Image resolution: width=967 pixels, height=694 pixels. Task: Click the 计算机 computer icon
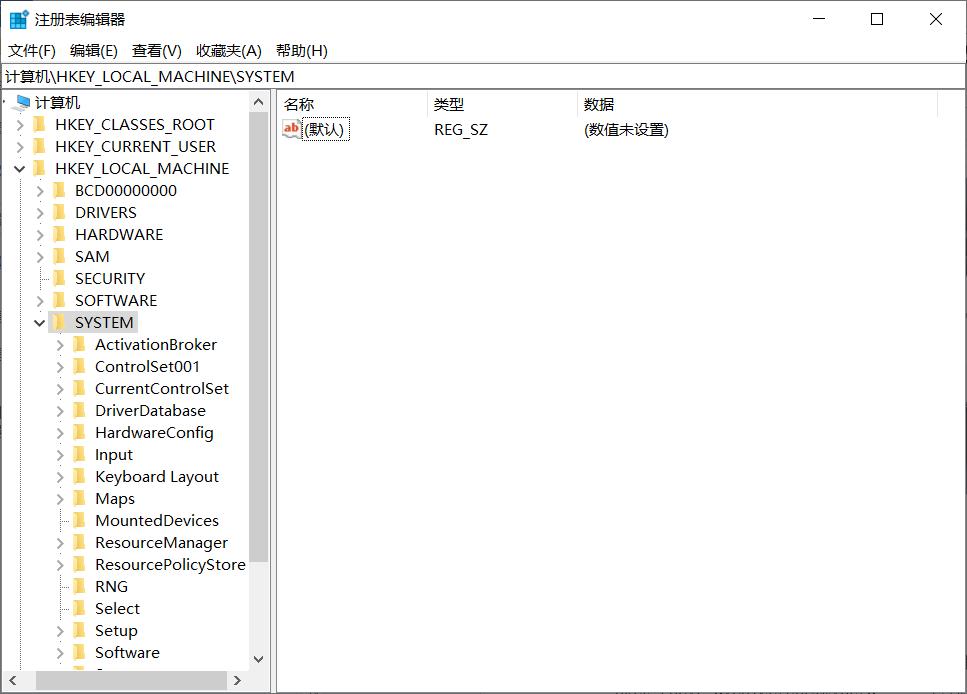23,100
